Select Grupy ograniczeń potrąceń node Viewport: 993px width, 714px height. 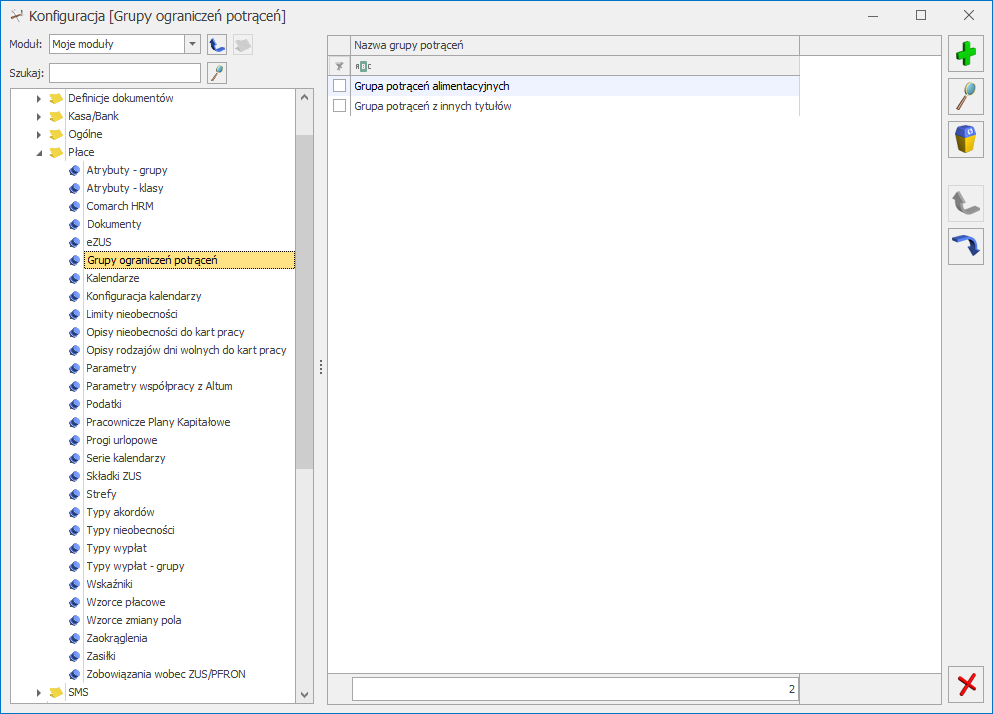pyautogui.click(x=189, y=260)
